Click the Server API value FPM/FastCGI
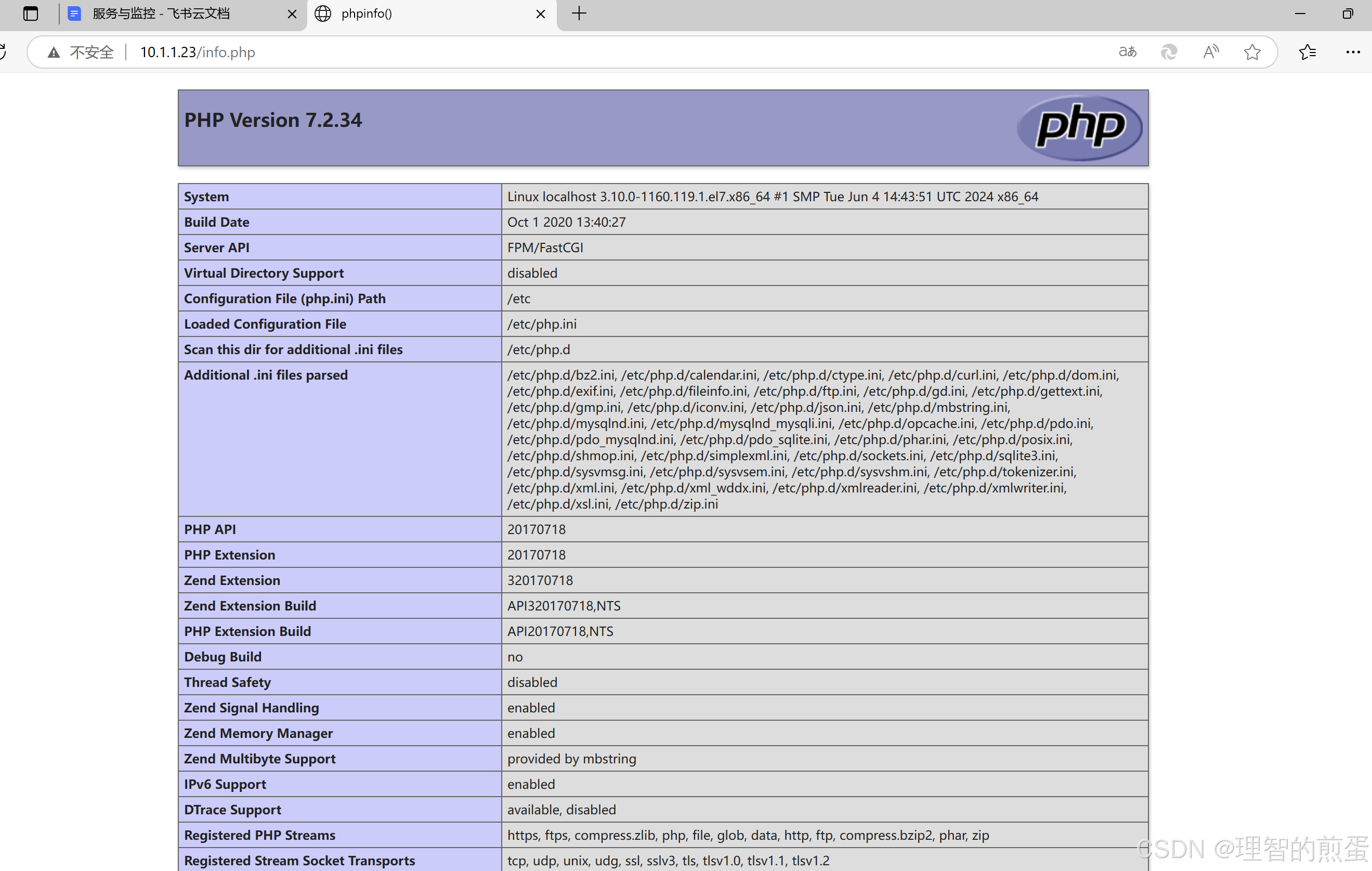1372x871 pixels. coord(545,248)
